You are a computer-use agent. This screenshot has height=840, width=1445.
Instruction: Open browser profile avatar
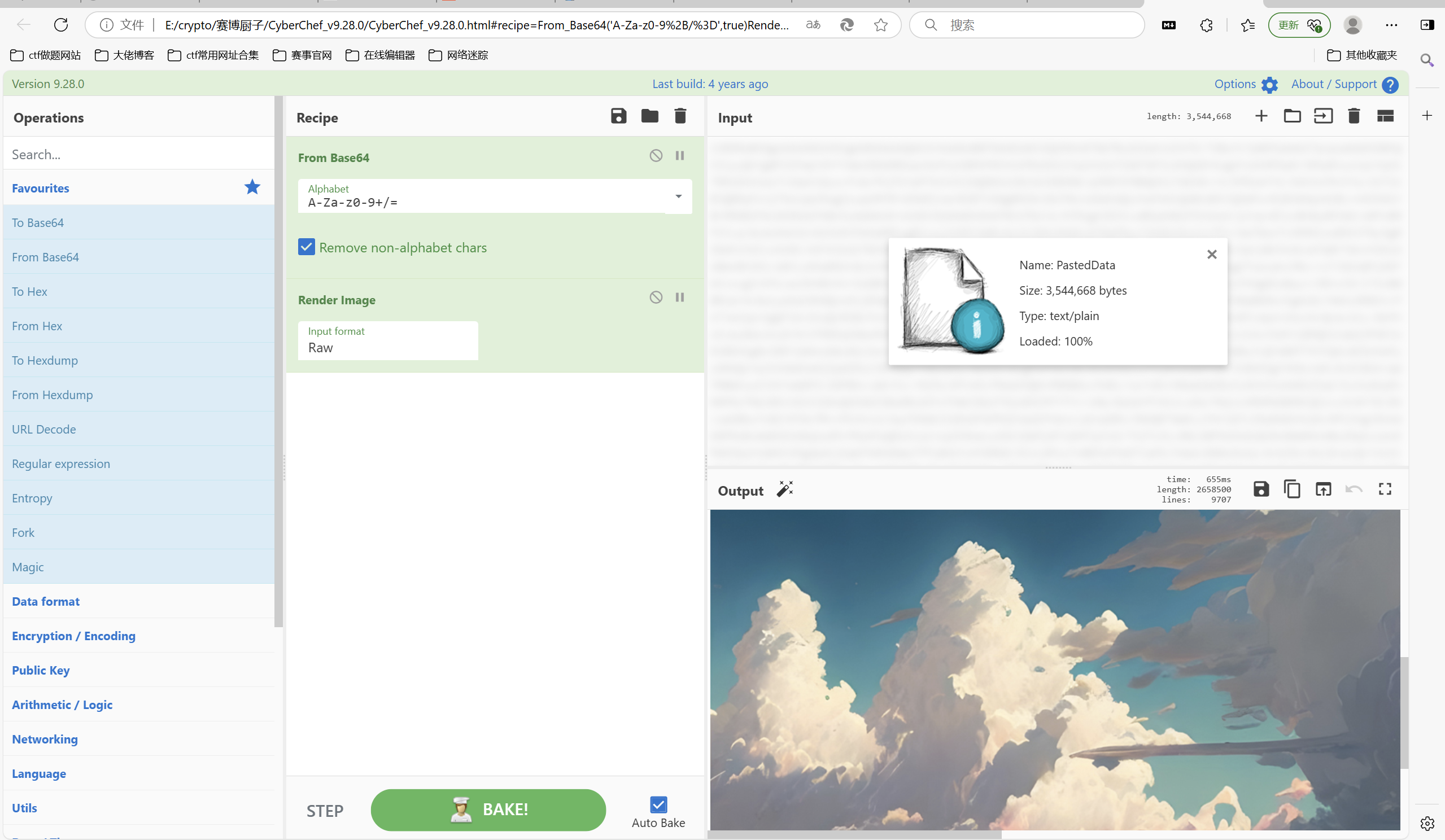[x=1353, y=25]
